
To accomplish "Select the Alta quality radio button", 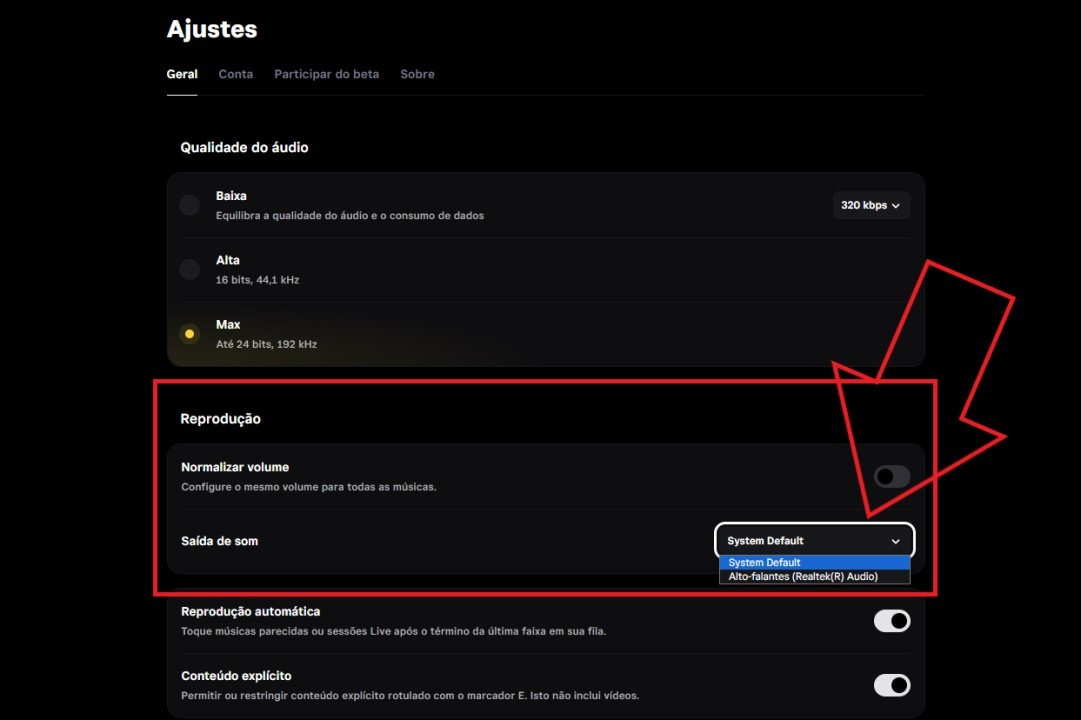I will tap(189, 269).
